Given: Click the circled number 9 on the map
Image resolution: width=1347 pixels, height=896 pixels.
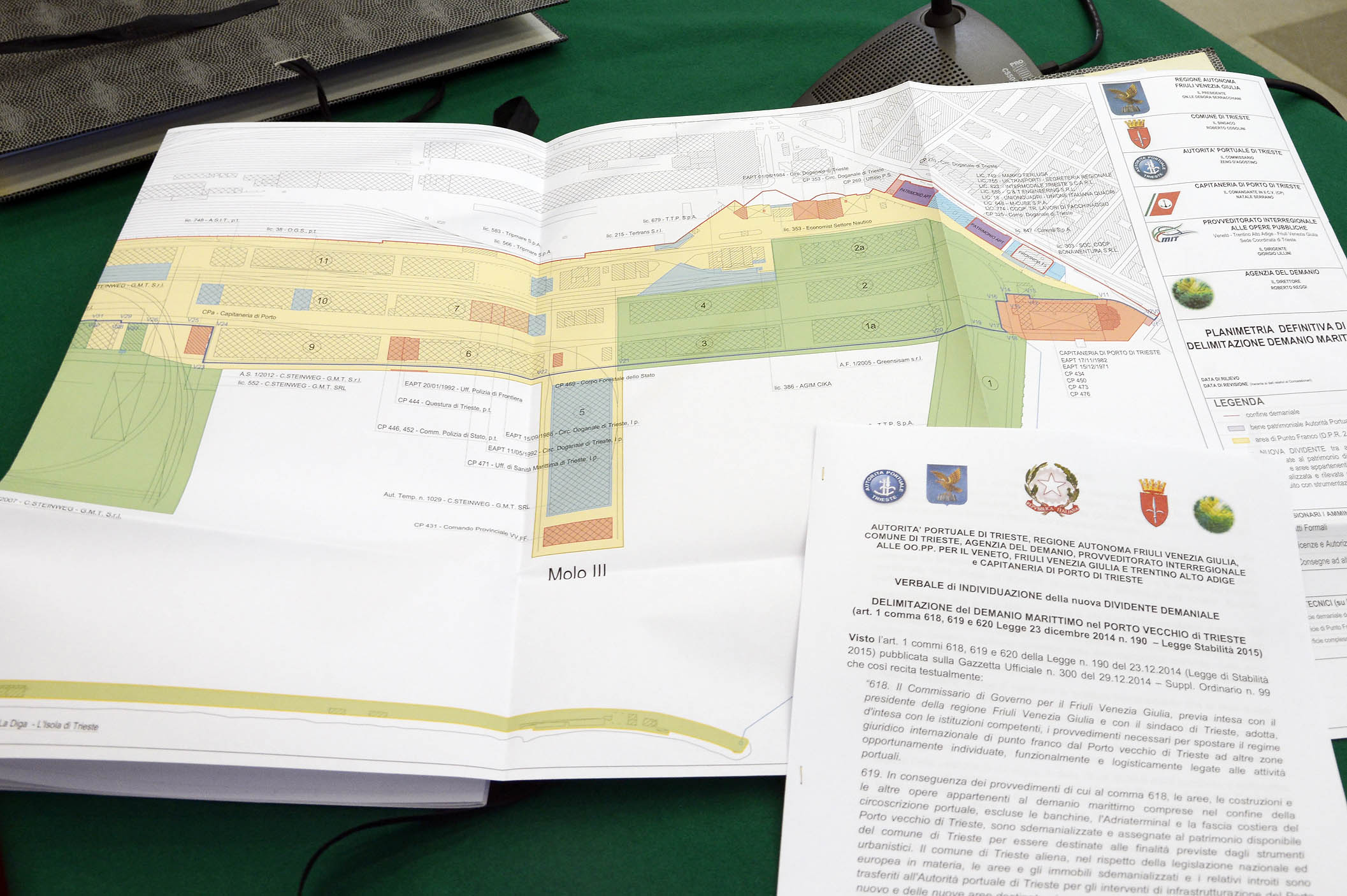Looking at the screenshot, I should (312, 347).
